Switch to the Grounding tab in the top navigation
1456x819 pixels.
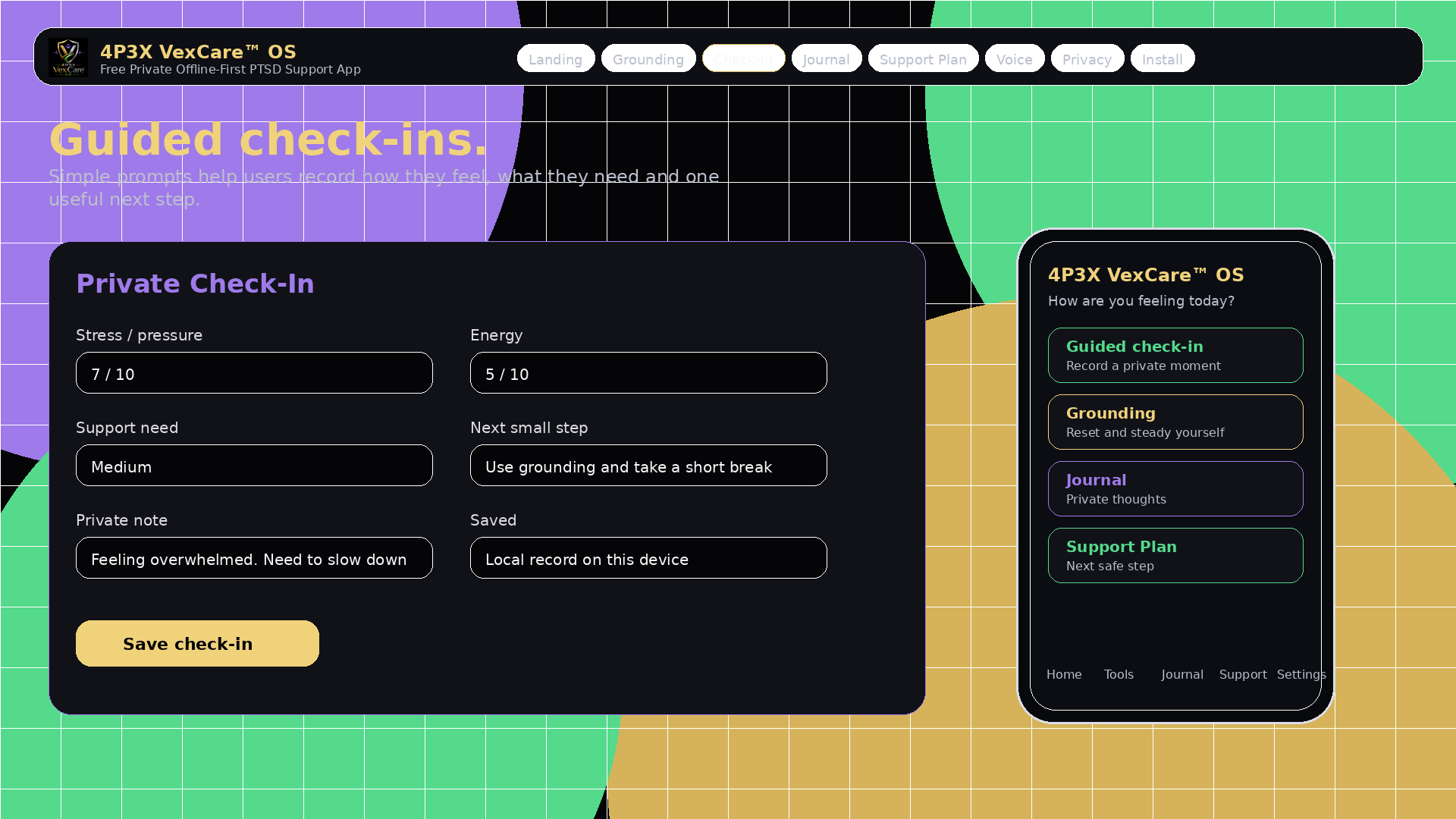648,59
